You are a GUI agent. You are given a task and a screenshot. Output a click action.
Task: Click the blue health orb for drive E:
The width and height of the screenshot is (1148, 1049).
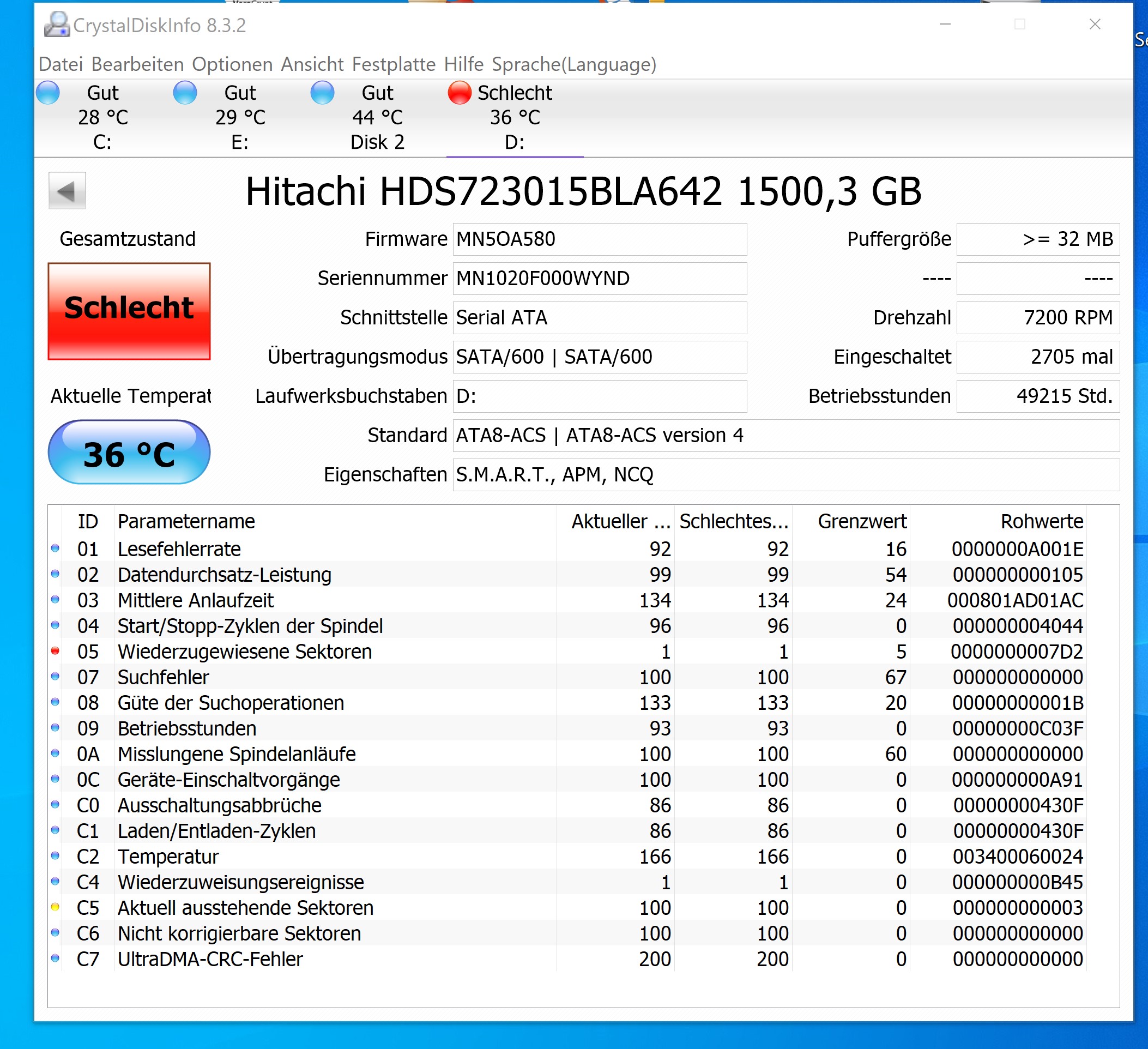click(x=185, y=93)
